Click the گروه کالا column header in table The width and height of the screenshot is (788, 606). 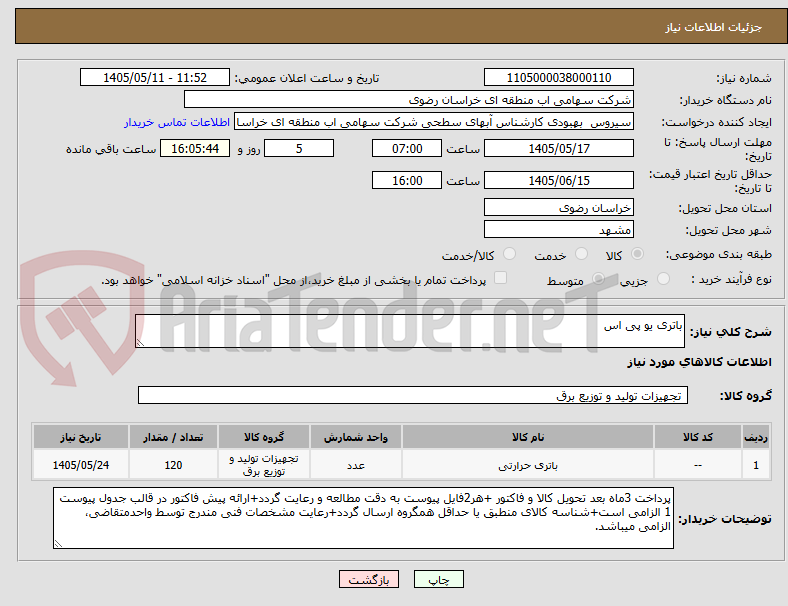coord(264,437)
